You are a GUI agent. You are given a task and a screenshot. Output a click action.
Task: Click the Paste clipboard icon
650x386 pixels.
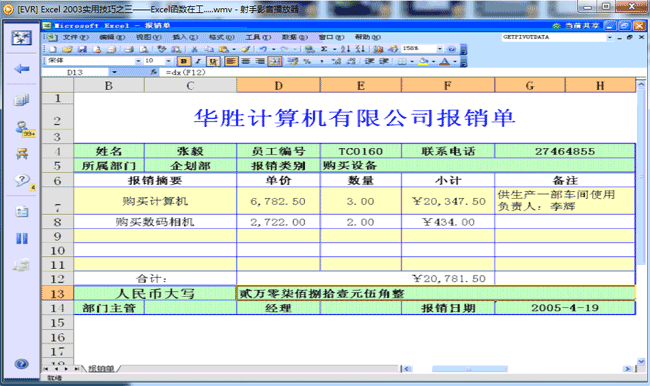(223, 49)
